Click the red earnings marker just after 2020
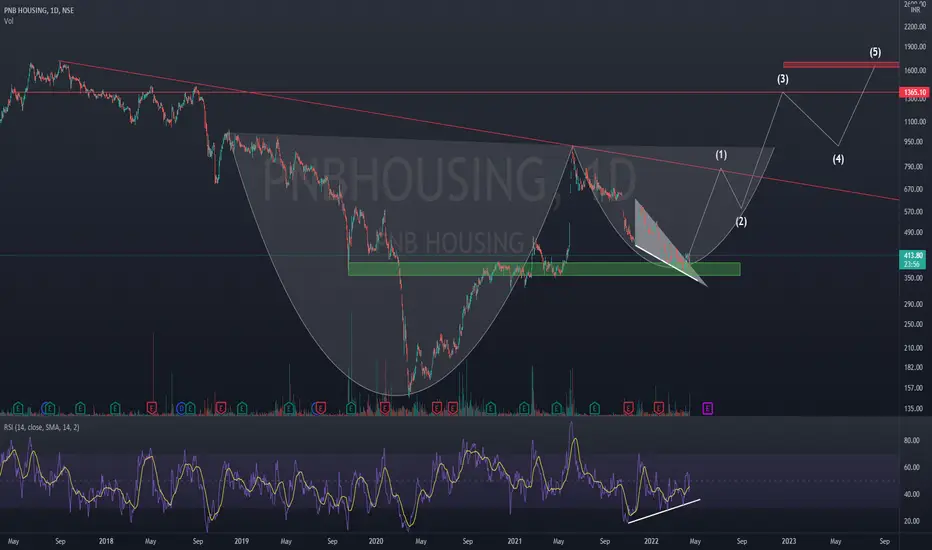Viewport: 932px width, 550px height. click(385, 408)
